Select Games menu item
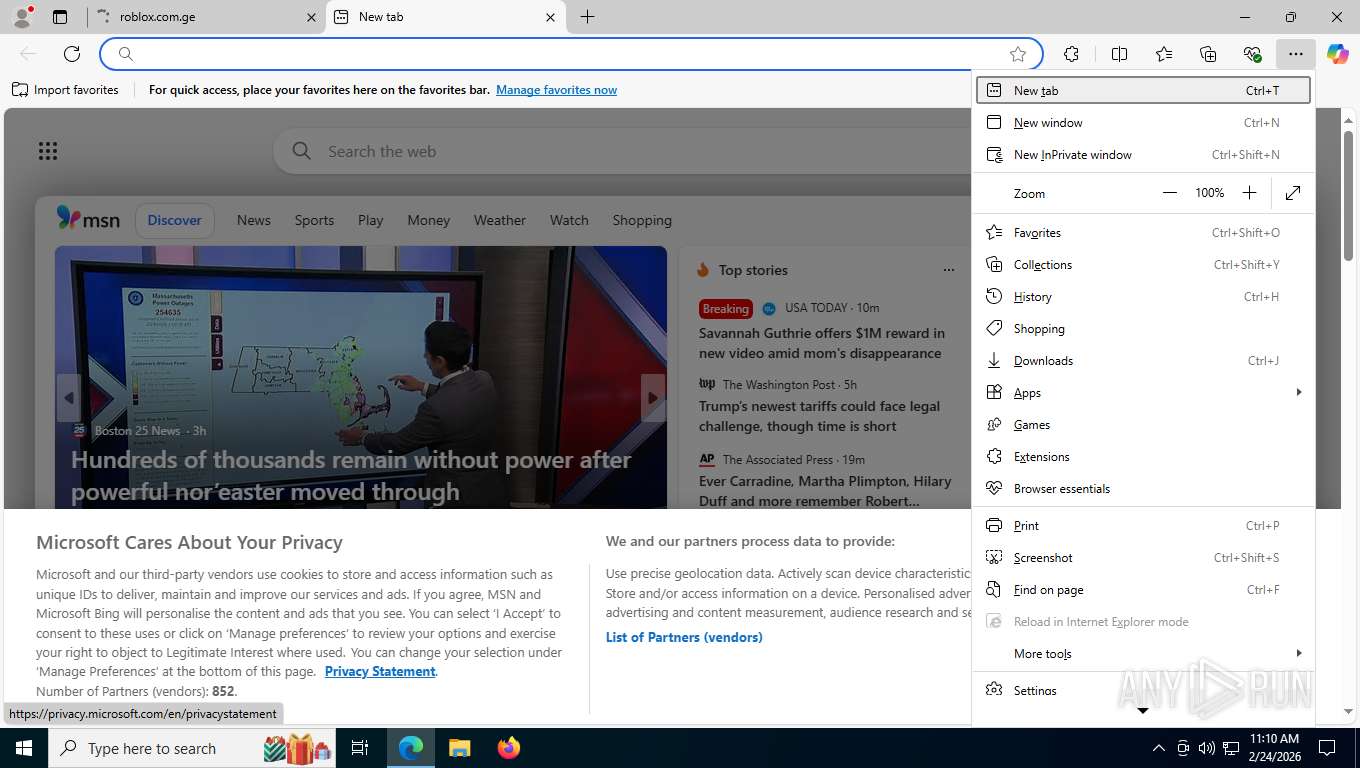Image resolution: width=1360 pixels, height=768 pixels. click(1143, 424)
